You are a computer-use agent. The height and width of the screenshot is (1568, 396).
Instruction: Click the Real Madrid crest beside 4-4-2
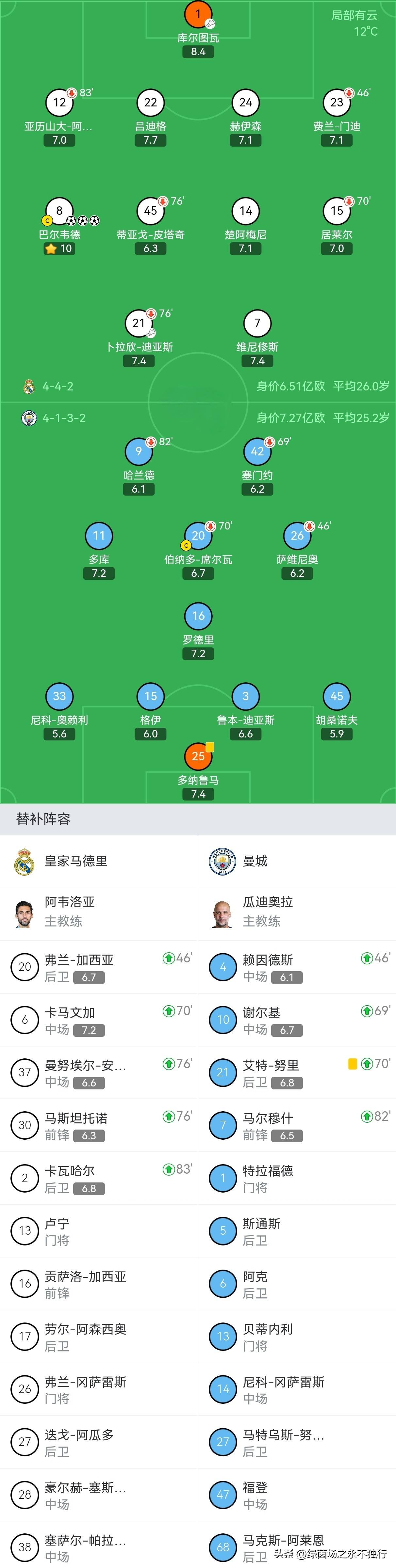[29, 387]
